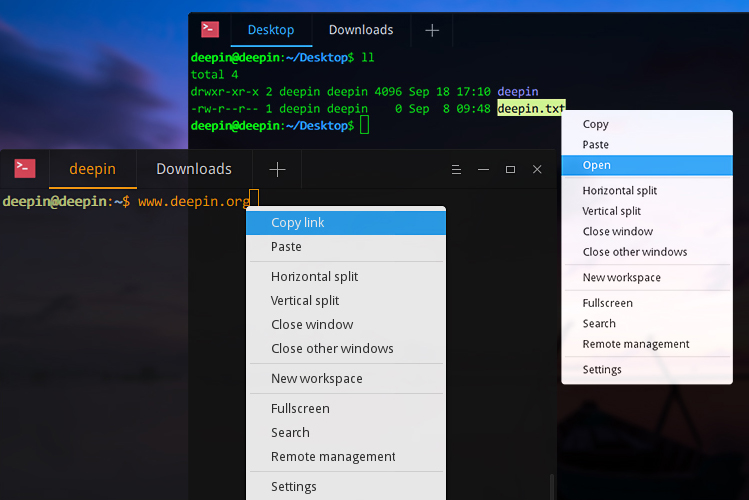Select Search in left context menu
The image size is (749, 500).
[x=346, y=433]
